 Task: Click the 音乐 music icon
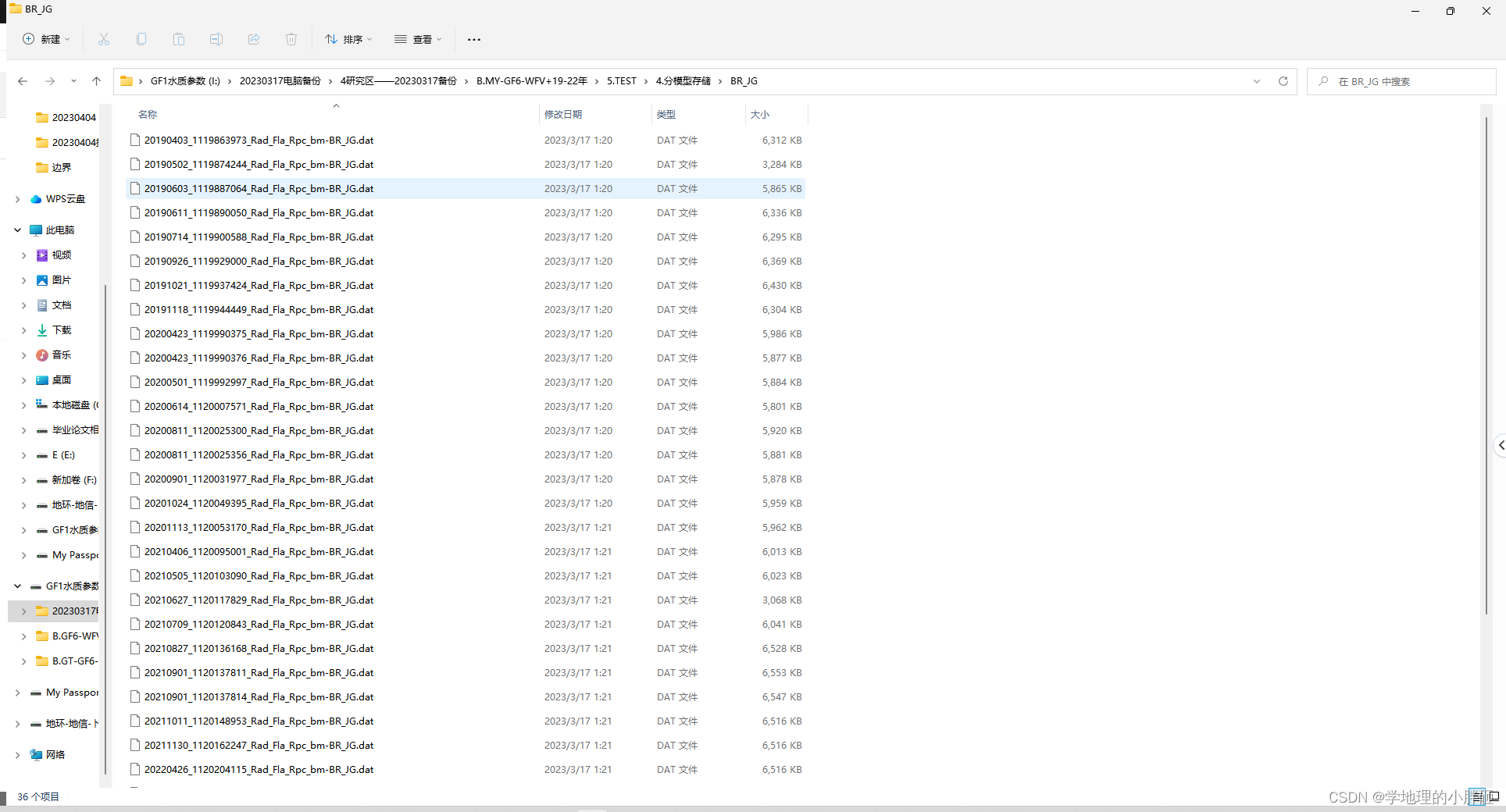tap(42, 355)
